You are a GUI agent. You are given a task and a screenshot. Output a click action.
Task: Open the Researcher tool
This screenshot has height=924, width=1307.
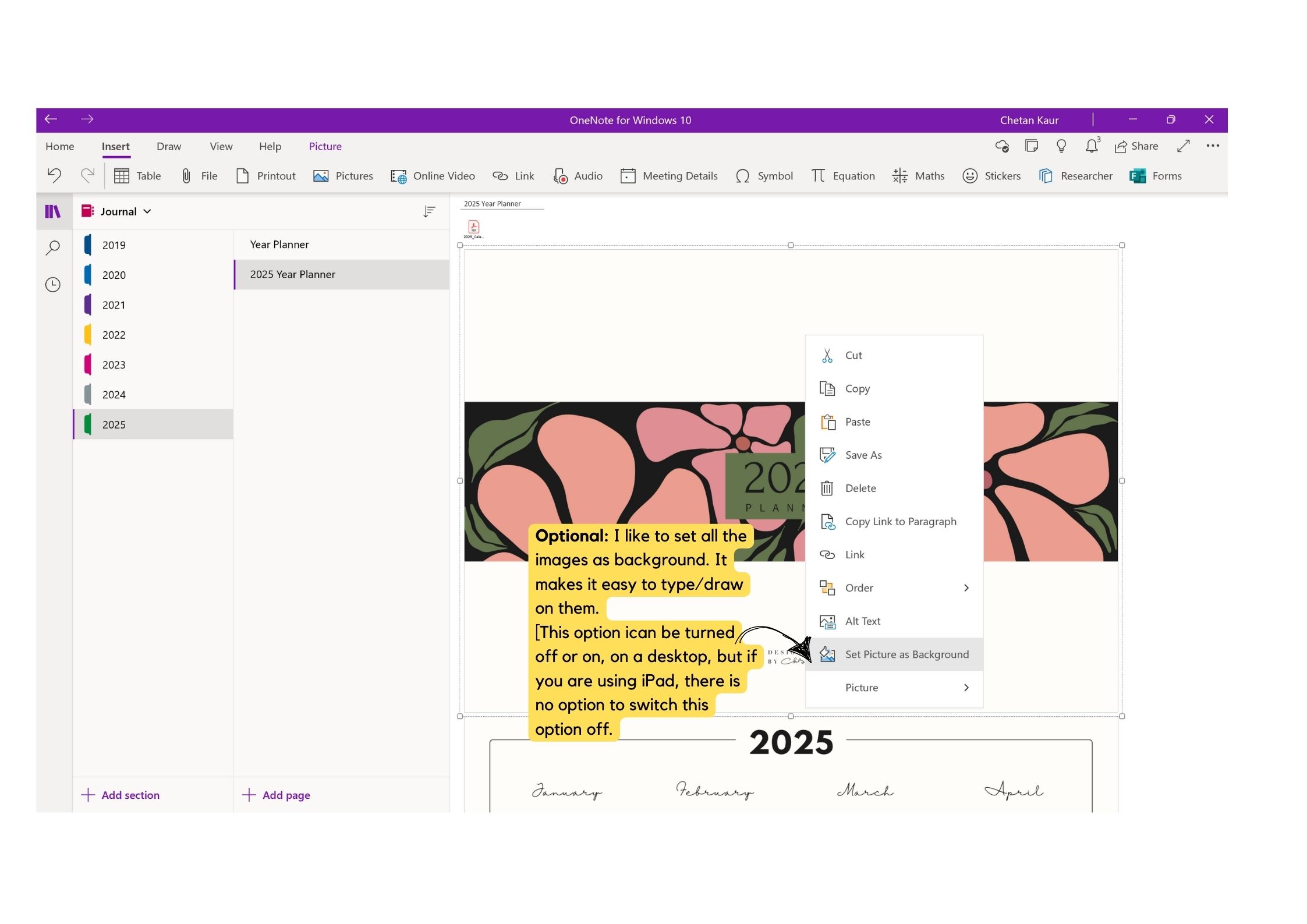(1076, 176)
